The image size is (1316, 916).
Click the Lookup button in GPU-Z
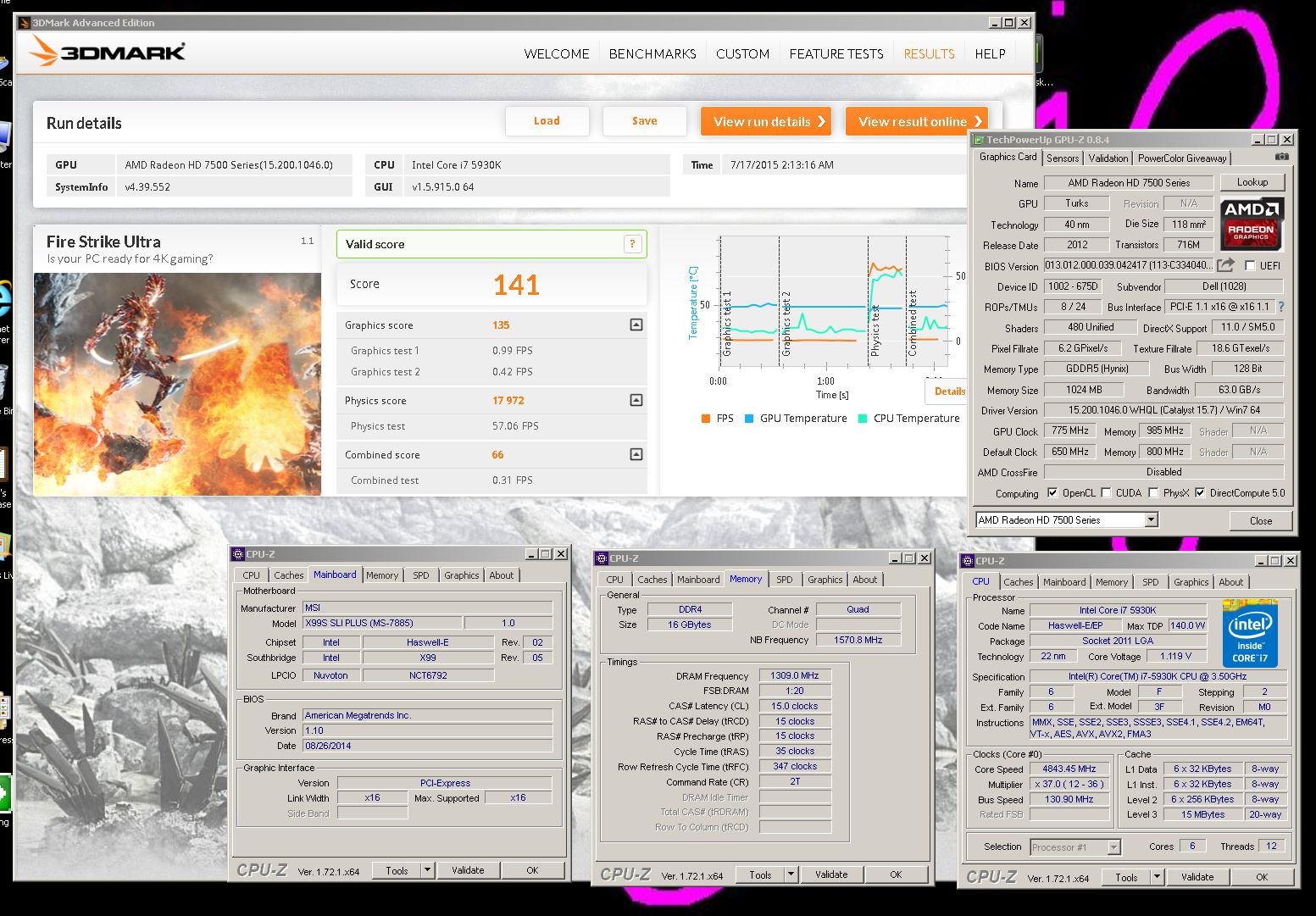click(x=1252, y=182)
